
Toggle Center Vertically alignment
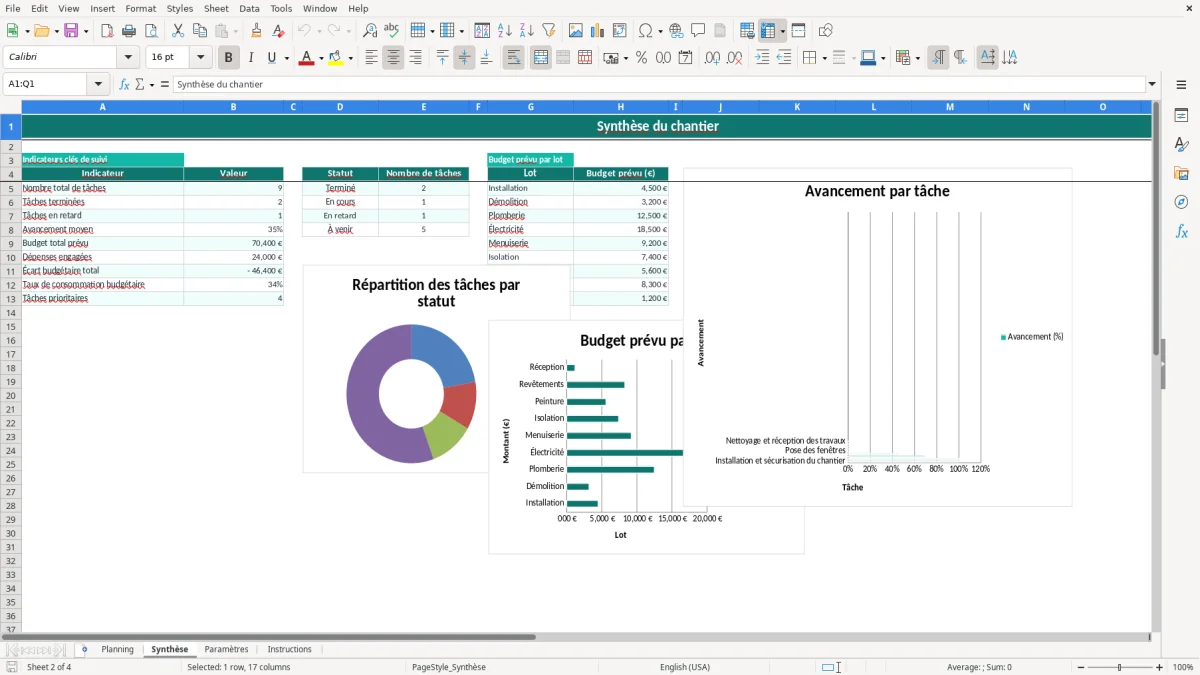[x=464, y=58]
